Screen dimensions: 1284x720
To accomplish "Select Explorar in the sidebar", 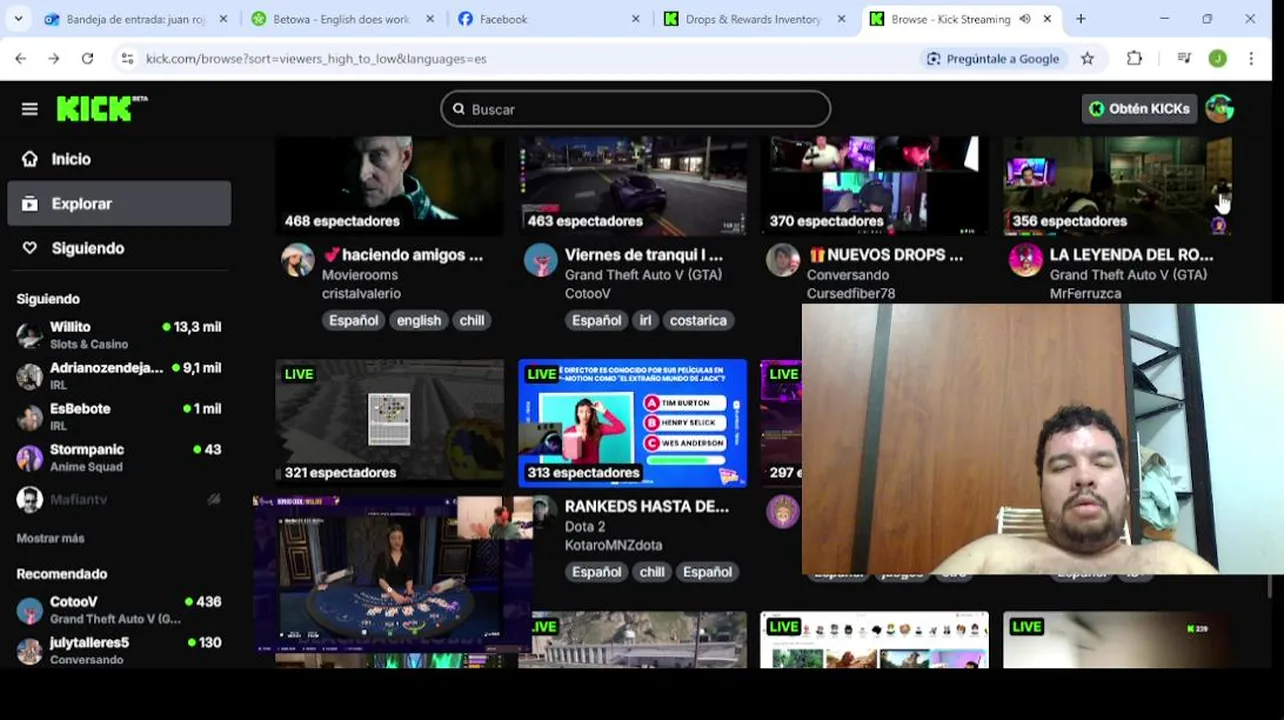I will (x=119, y=203).
